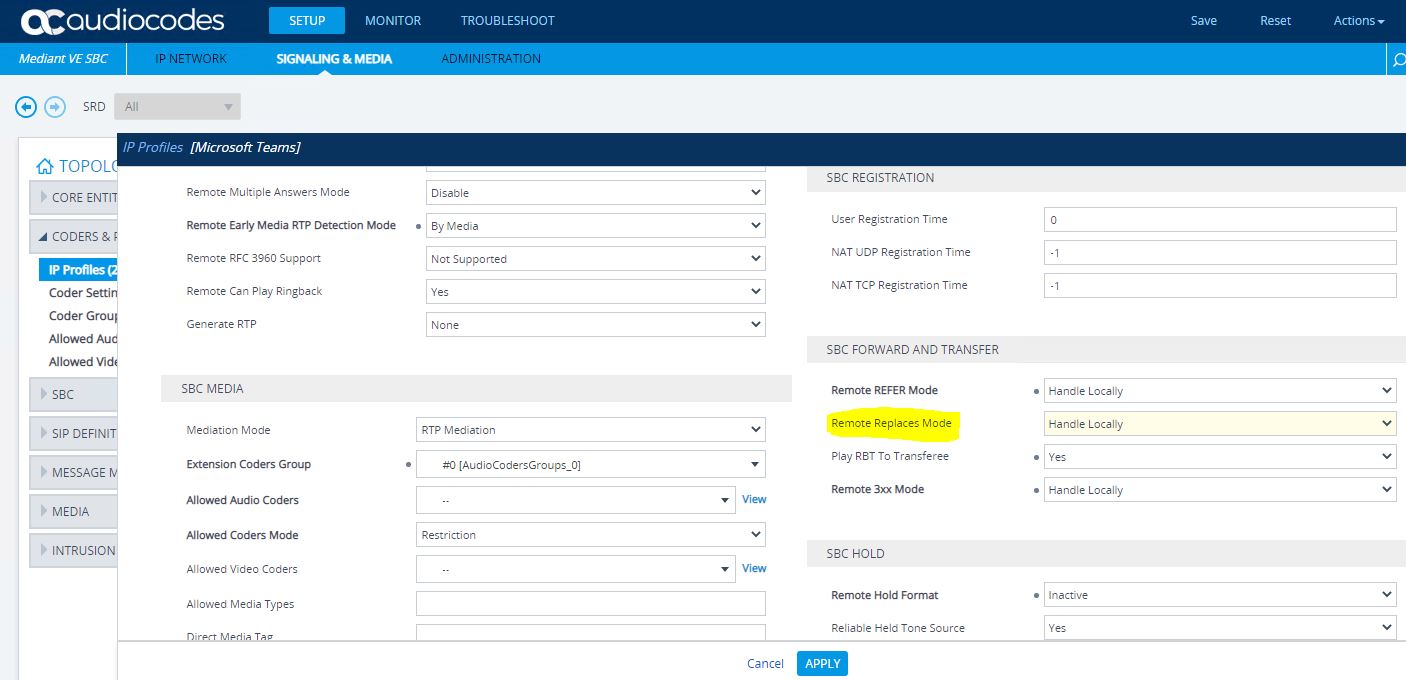This screenshot has width=1406, height=680.
Task: Open the highlighted Remote Replaces Mode dropdown
Action: pyautogui.click(x=1219, y=423)
